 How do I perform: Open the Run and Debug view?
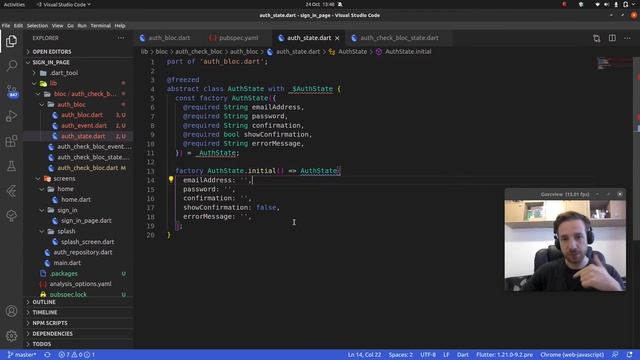pyautogui.click(x=11, y=116)
